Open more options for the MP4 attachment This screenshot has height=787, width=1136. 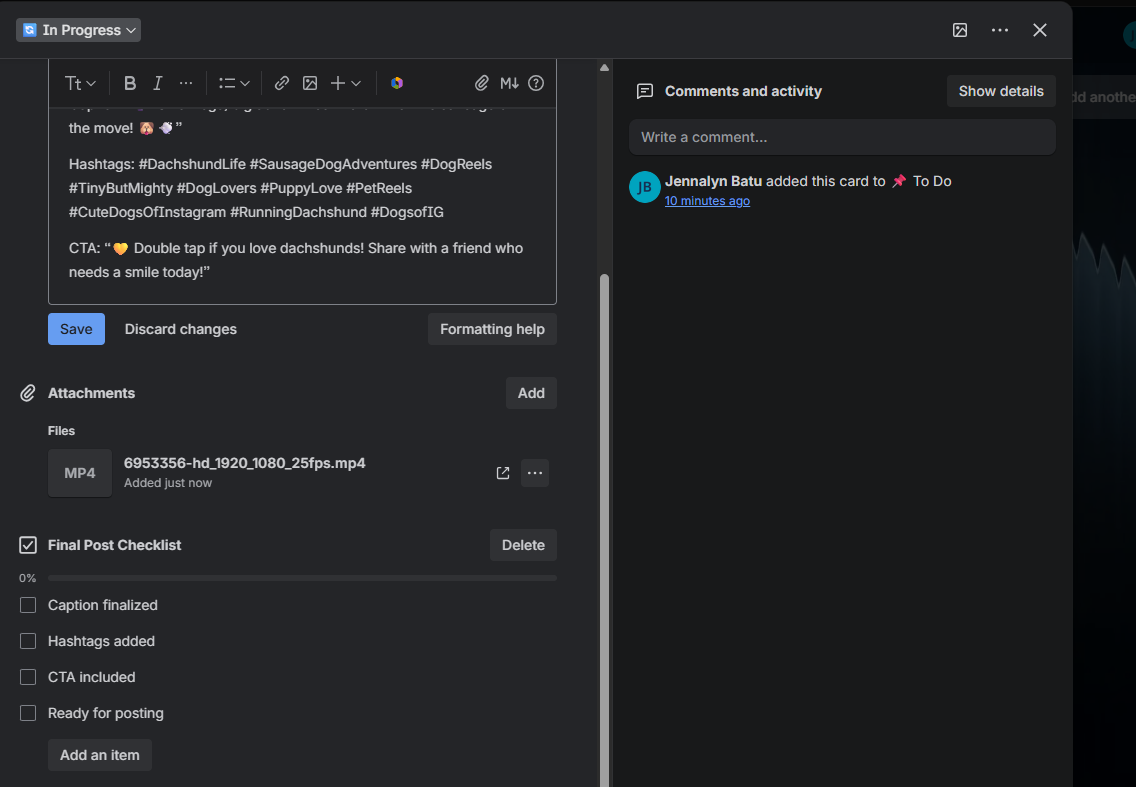tap(535, 473)
